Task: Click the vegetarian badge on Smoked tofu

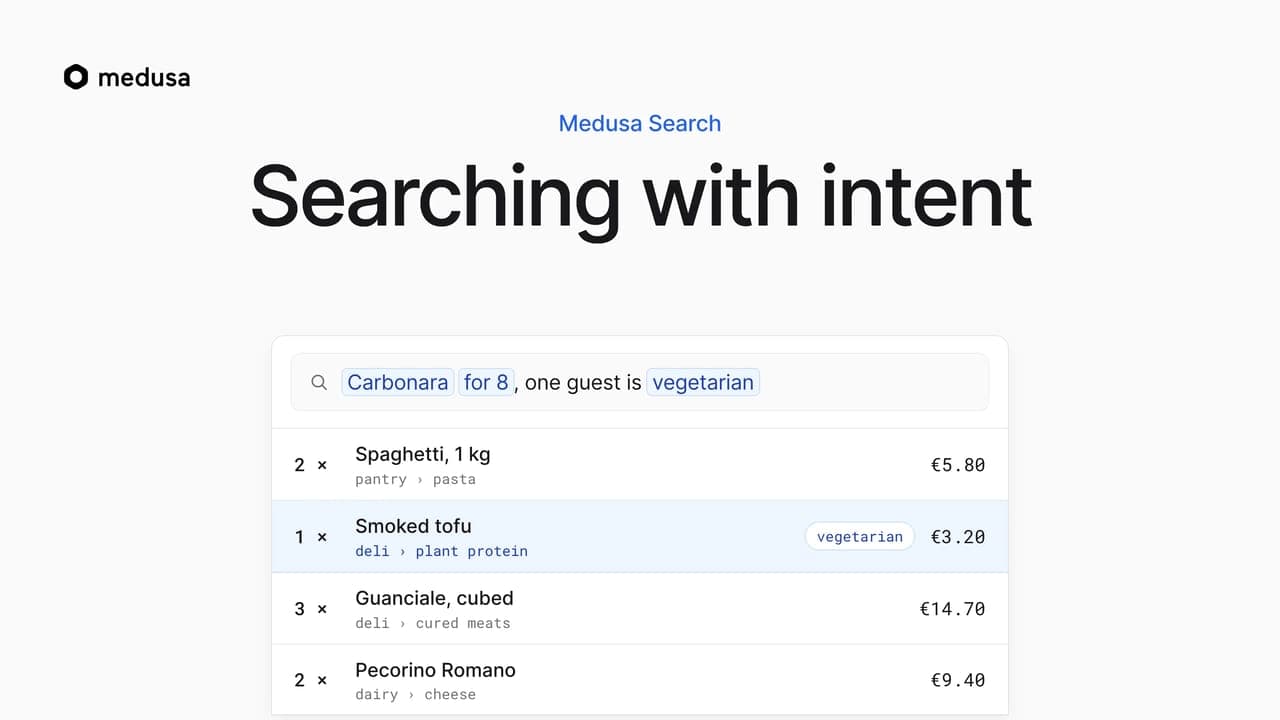Action: tap(859, 537)
